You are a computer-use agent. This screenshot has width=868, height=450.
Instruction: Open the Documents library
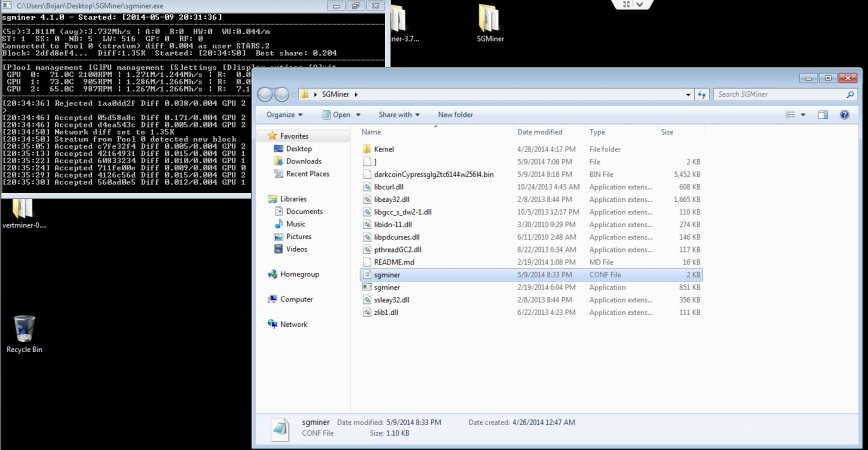304,211
